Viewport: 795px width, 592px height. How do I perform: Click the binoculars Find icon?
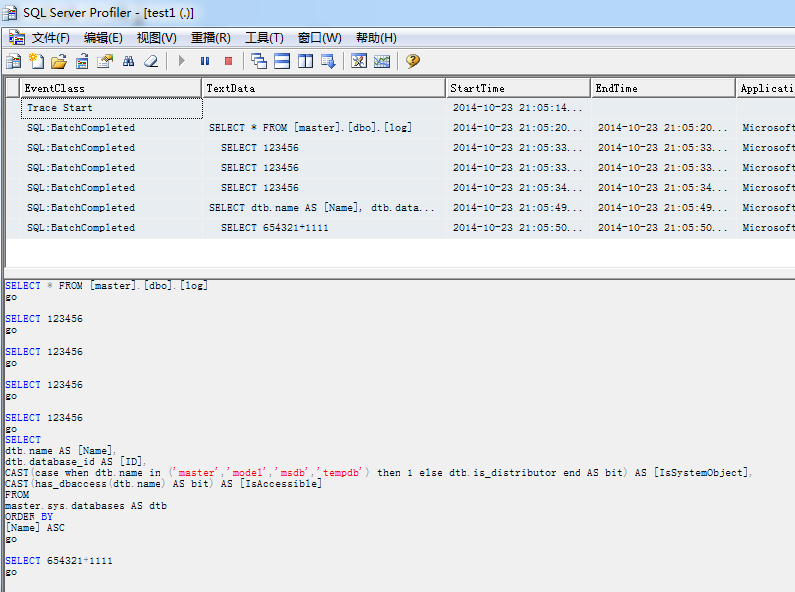tap(128, 61)
